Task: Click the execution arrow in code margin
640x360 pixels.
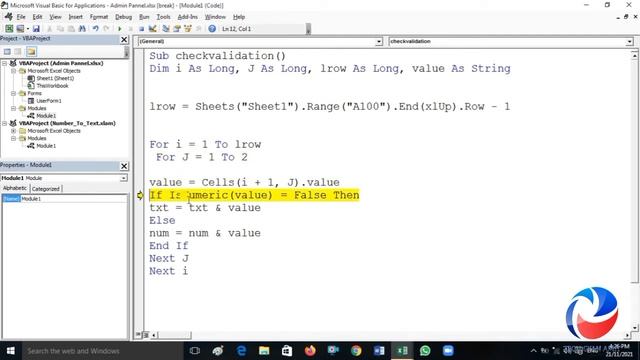Action: click(140, 195)
